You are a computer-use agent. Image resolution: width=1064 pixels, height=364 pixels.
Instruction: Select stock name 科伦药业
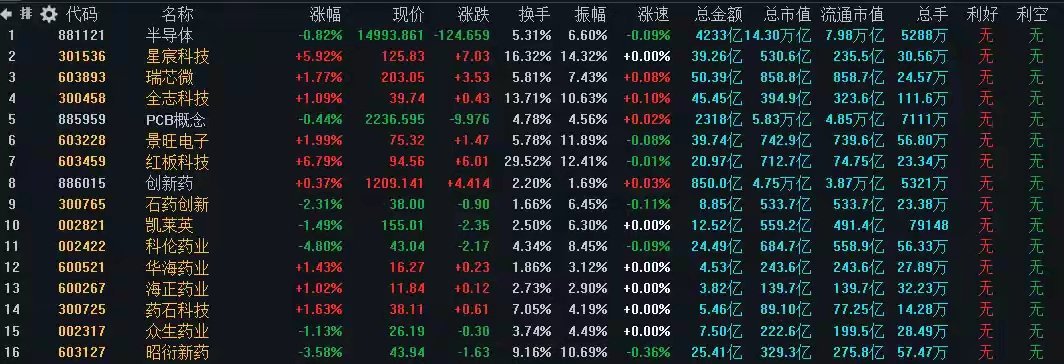pyautogui.click(x=177, y=247)
